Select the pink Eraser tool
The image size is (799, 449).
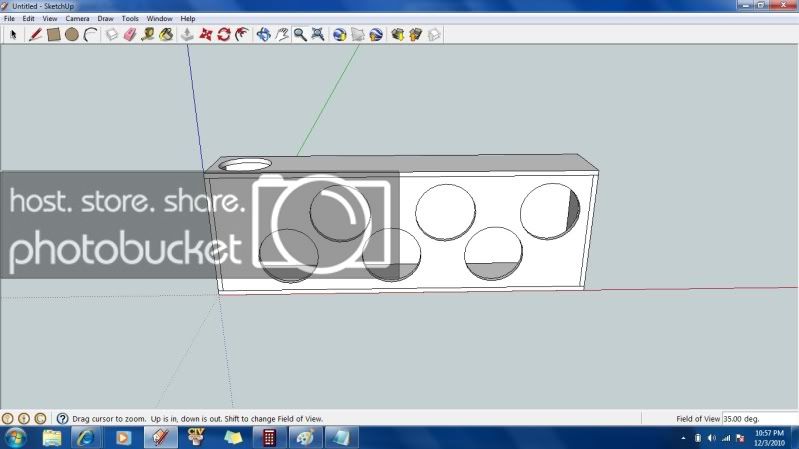click(130, 35)
